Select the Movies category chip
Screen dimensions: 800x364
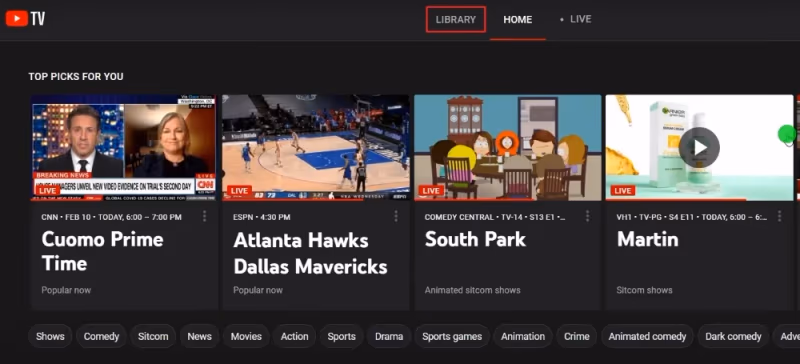pyautogui.click(x=246, y=336)
